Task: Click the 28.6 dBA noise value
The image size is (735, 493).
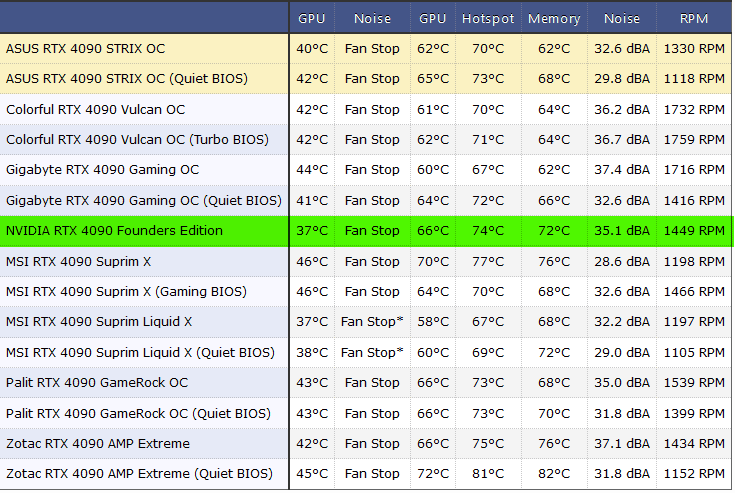Action: [622, 261]
